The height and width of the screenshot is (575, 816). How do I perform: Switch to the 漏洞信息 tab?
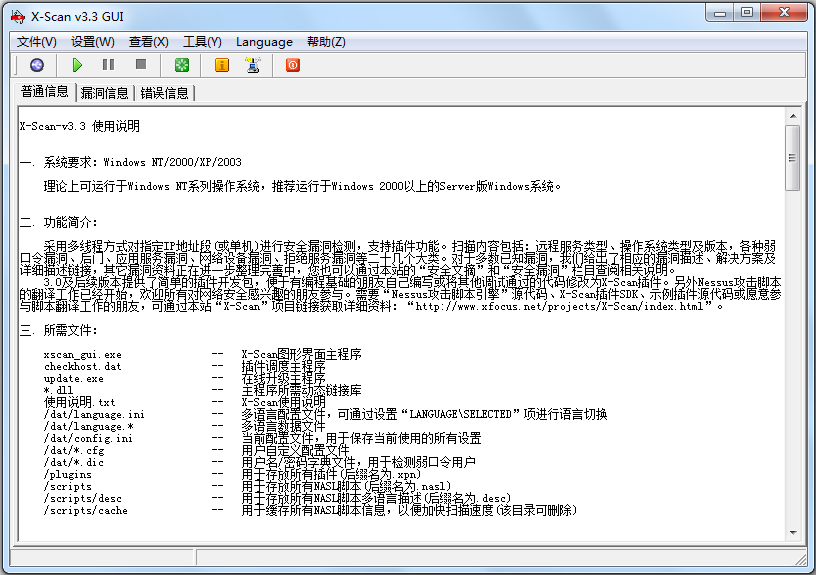click(105, 93)
